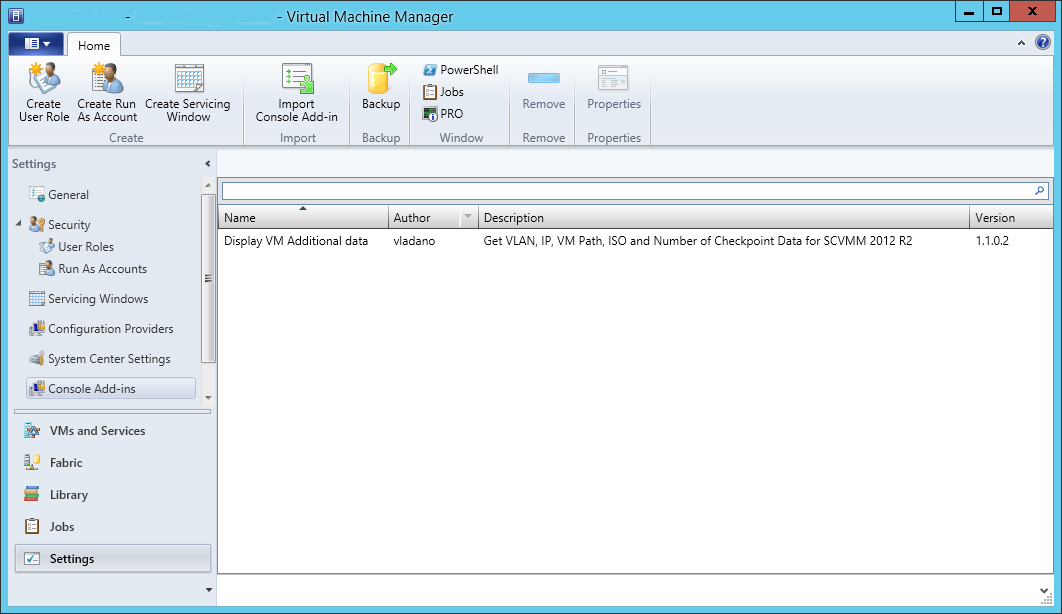Click author cell 'vladano'
Viewport: 1062px width, 614px height.
pos(415,241)
